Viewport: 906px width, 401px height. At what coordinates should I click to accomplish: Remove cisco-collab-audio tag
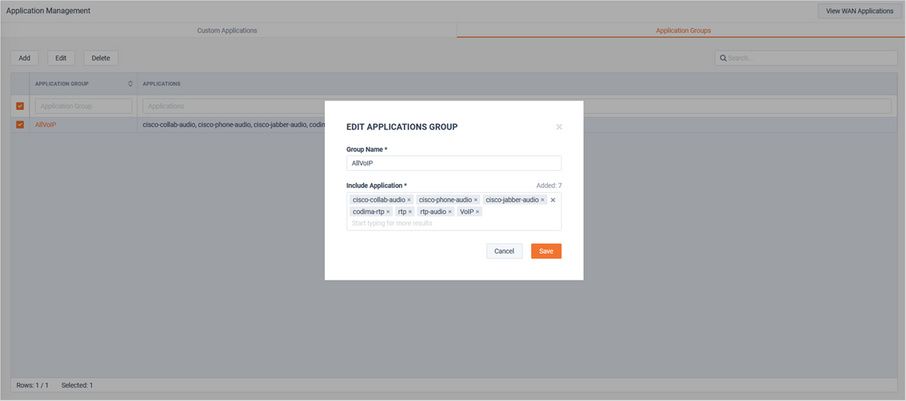pyautogui.click(x=409, y=200)
